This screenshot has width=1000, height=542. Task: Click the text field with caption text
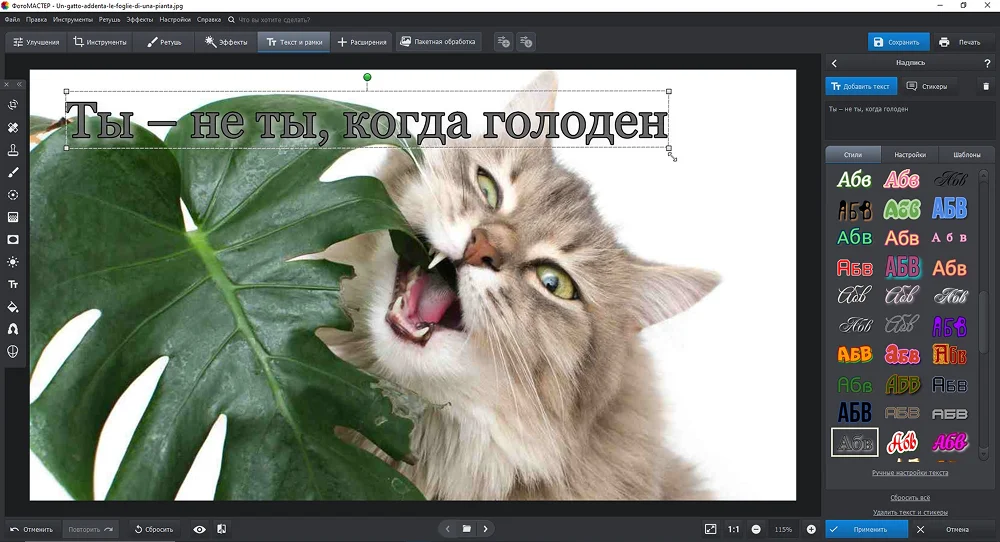(908, 120)
